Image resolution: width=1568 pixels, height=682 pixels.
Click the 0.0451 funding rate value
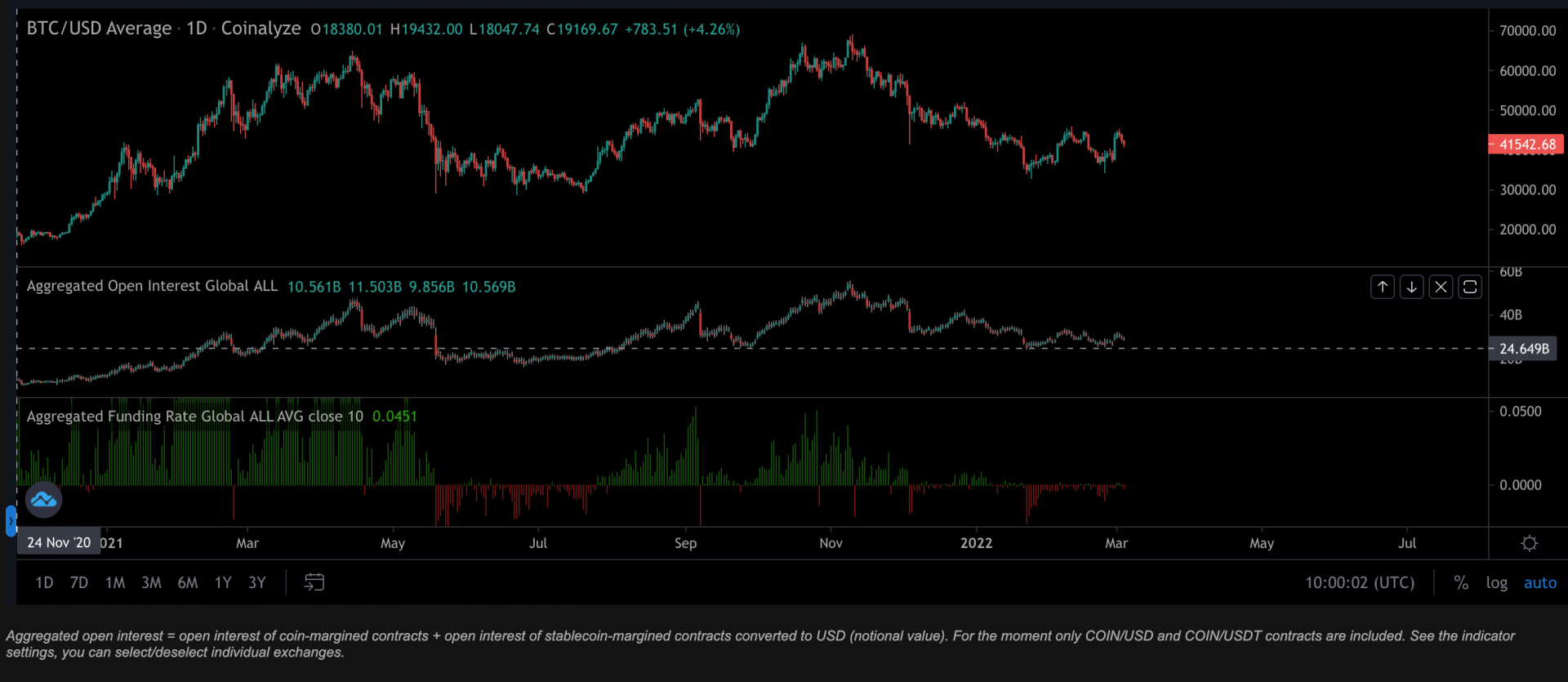(394, 417)
